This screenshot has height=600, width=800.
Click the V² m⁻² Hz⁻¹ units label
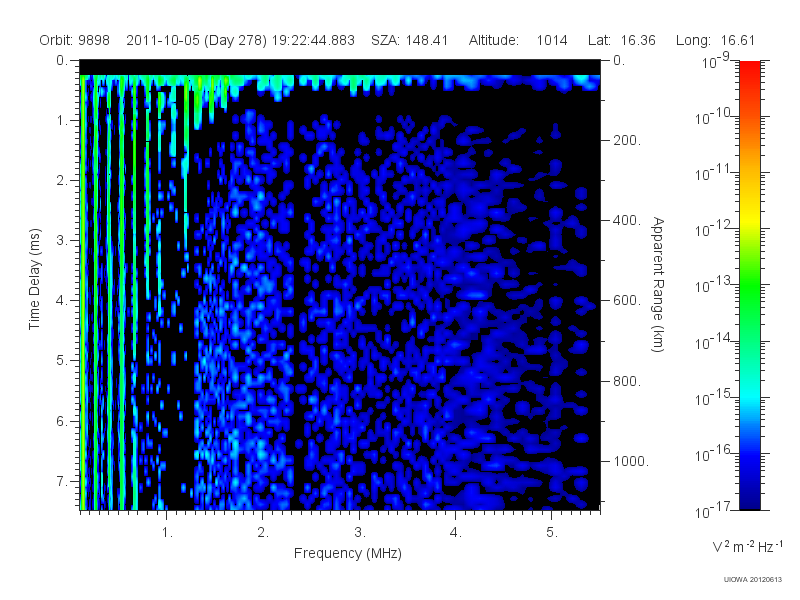click(747, 546)
